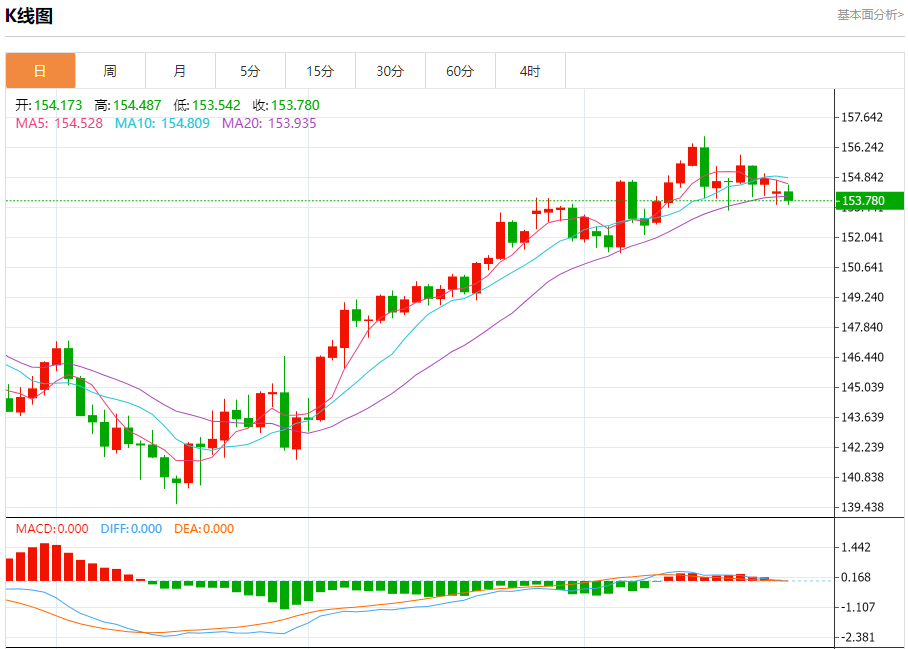
Task: Click the 152.041 price axis label
Action: pyautogui.click(x=862, y=237)
